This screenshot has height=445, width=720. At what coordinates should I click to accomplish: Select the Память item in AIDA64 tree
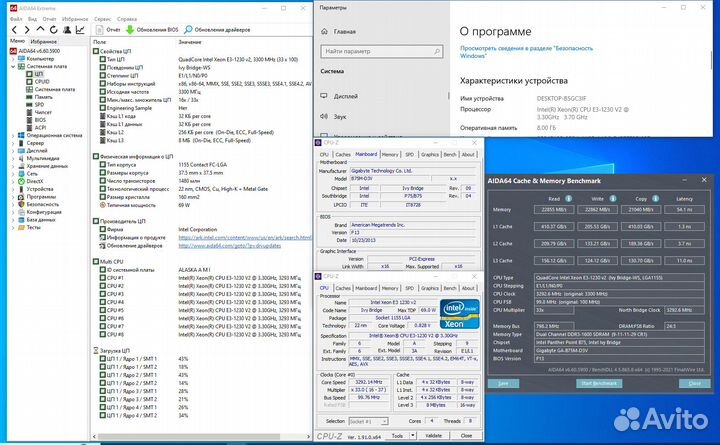39,97
